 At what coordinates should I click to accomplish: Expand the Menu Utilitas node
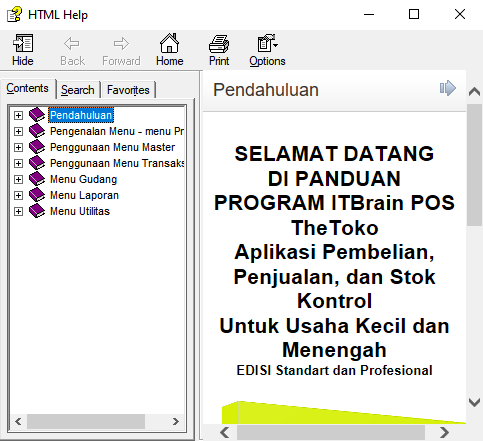pyautogui.click(x=18, y=211)
